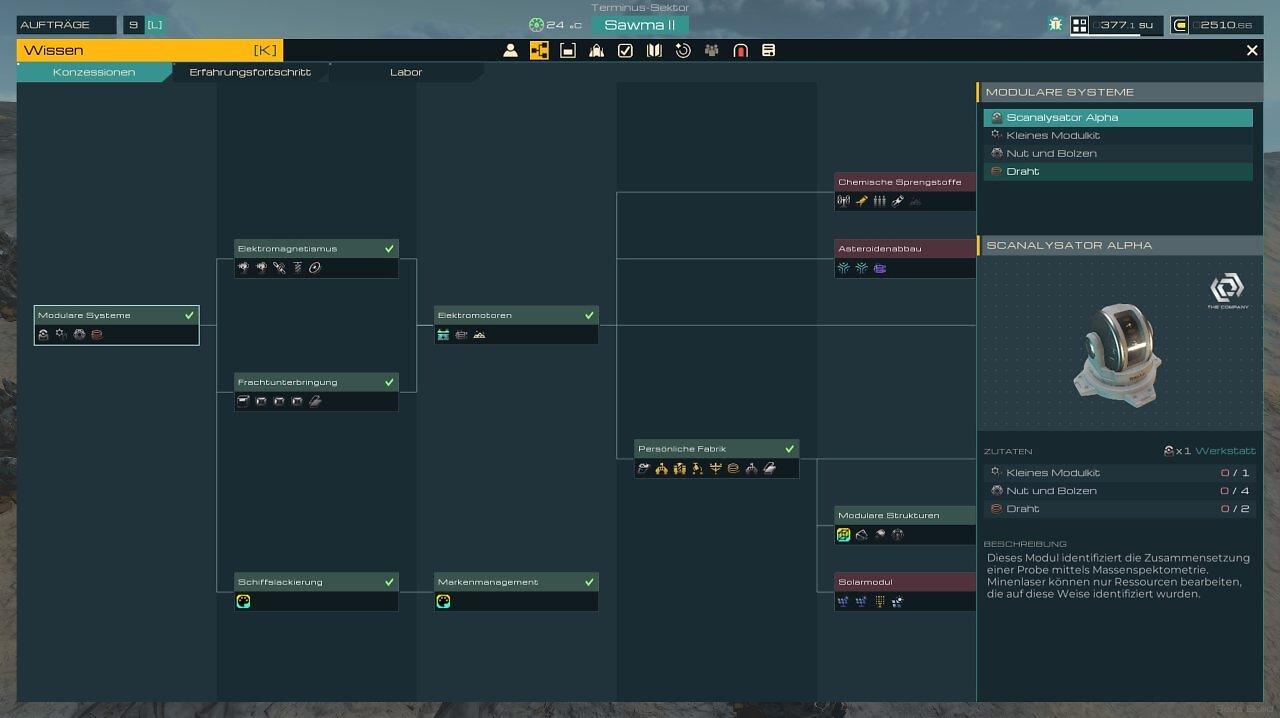Image resolution: width=1280 pixels, height=718 pixels.
Task: Open the red arch toolbar icon
Action: pyautogui.click(x=740, y=50)
